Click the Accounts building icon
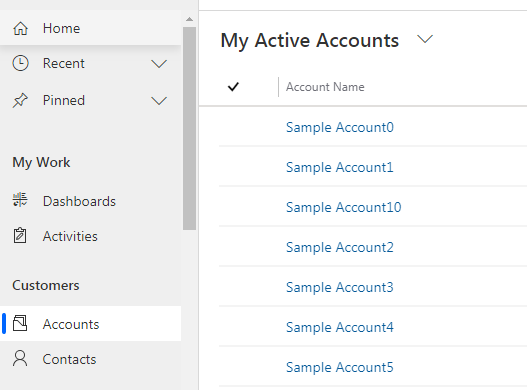This screenshot has height=390, width=527. [20, 323]
